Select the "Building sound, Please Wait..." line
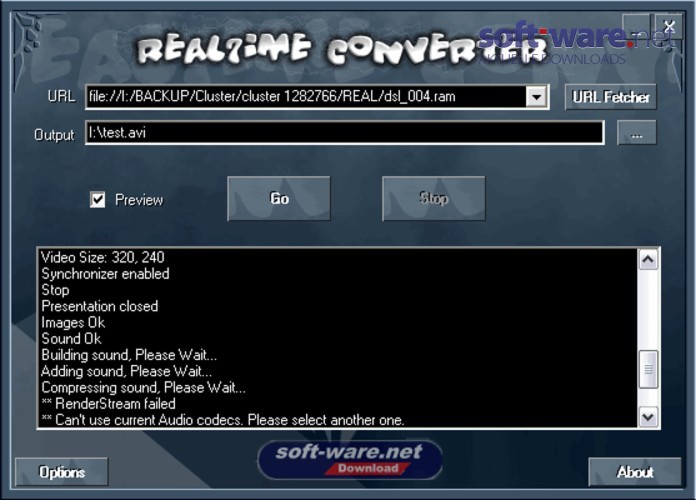The image size is (696, 500). click(x=129, y=355)
